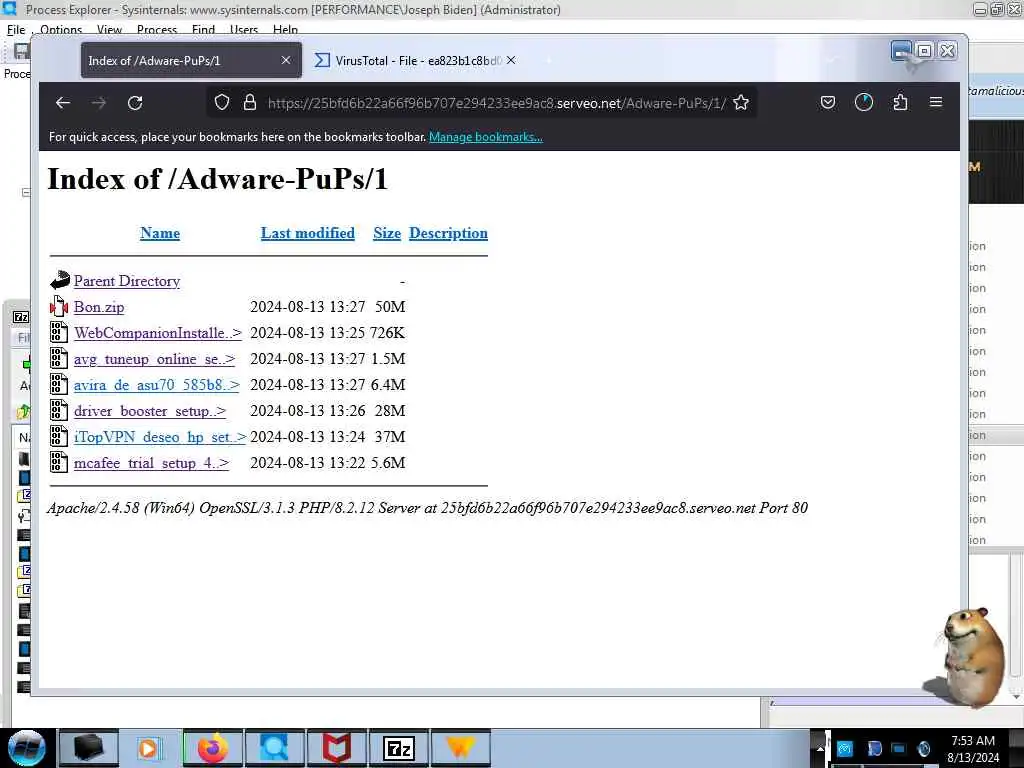The image size is (1024, 768).
Task: Open the Manage bookmarks link
Action: 486,137
